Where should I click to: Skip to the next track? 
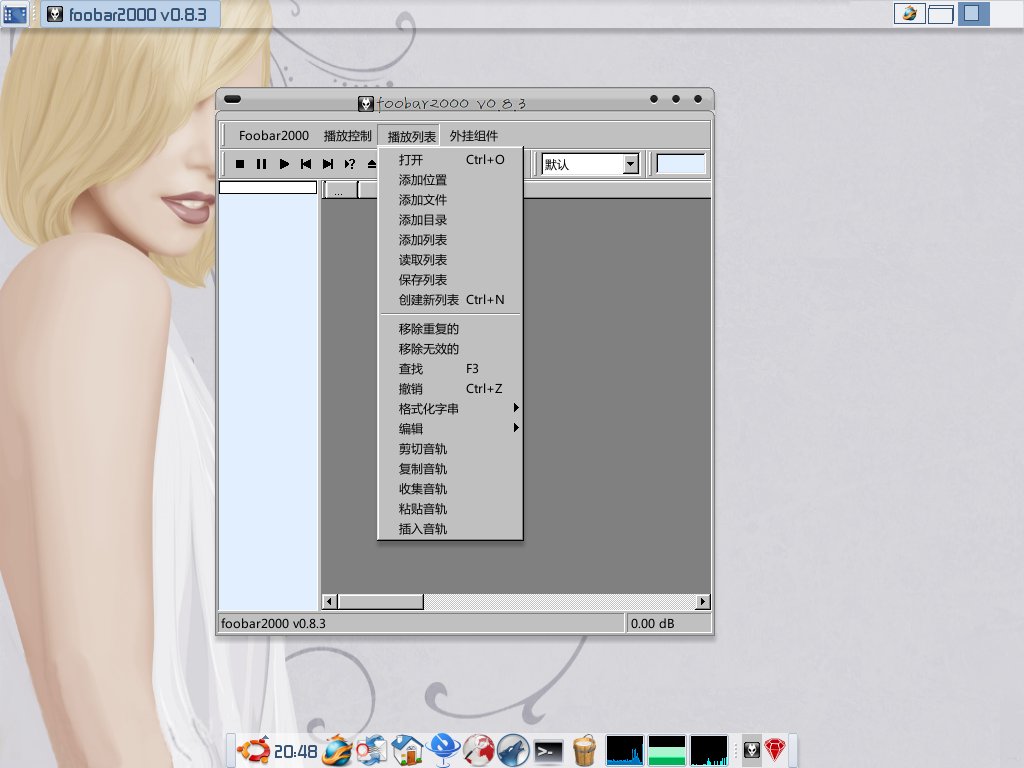(328, 164)
